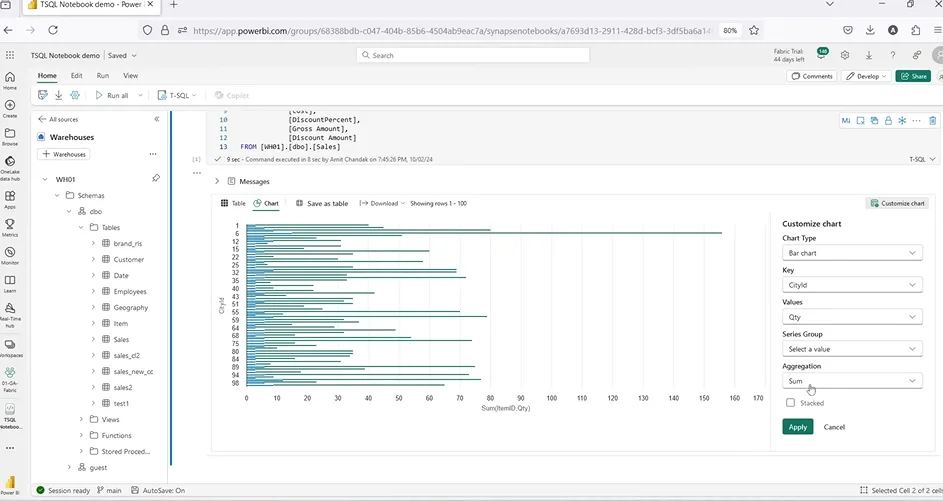
Task: Open the Develop mode dropdown
Action: pyautogui.click(x=866, y=76)
